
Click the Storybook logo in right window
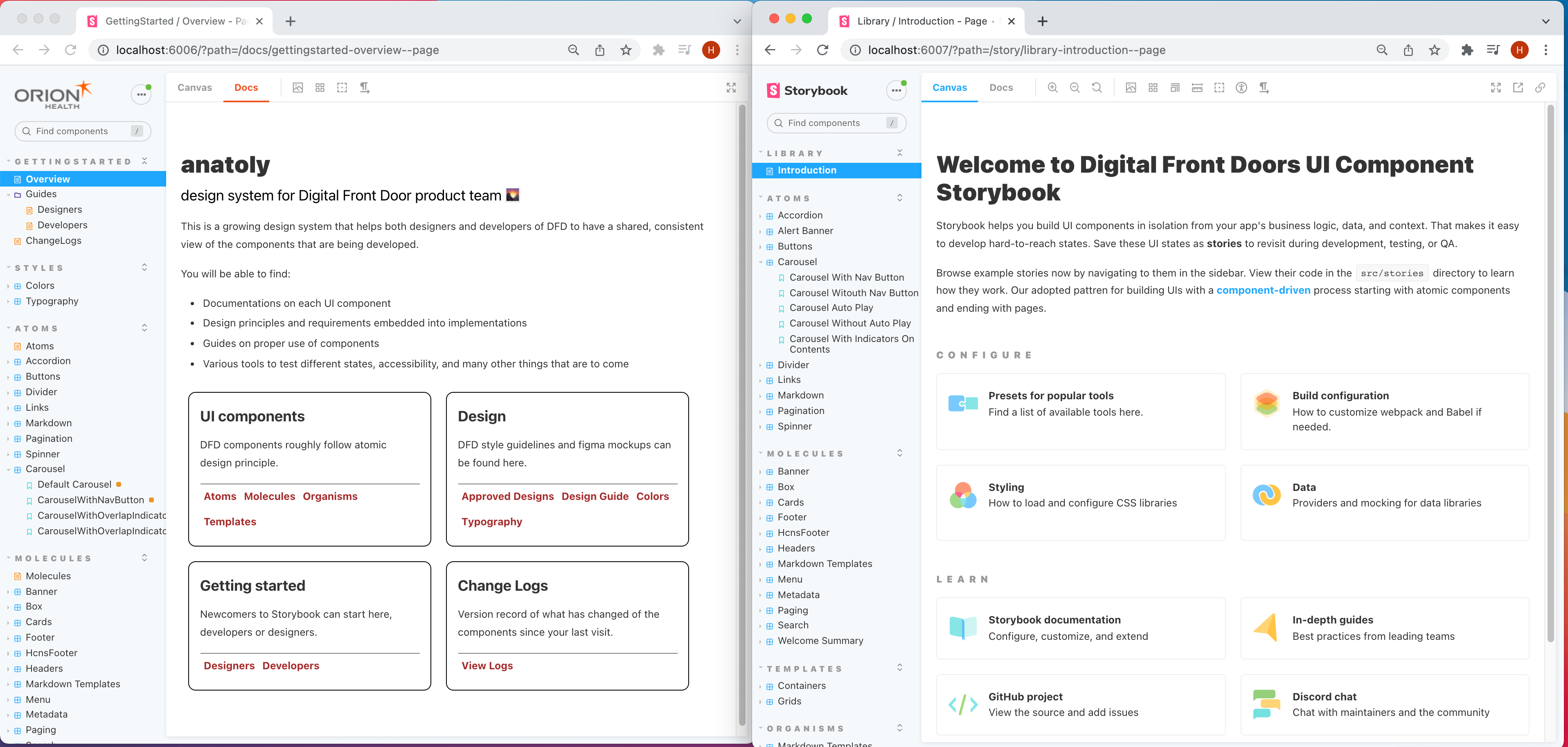pyautogui.click(x=807, y=91)
